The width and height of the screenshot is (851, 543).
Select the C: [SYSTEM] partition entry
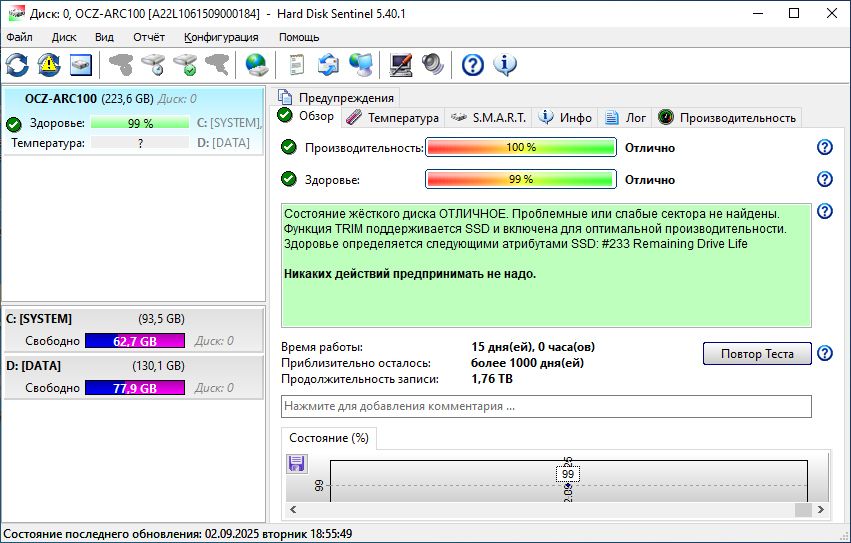pos(134,330)
